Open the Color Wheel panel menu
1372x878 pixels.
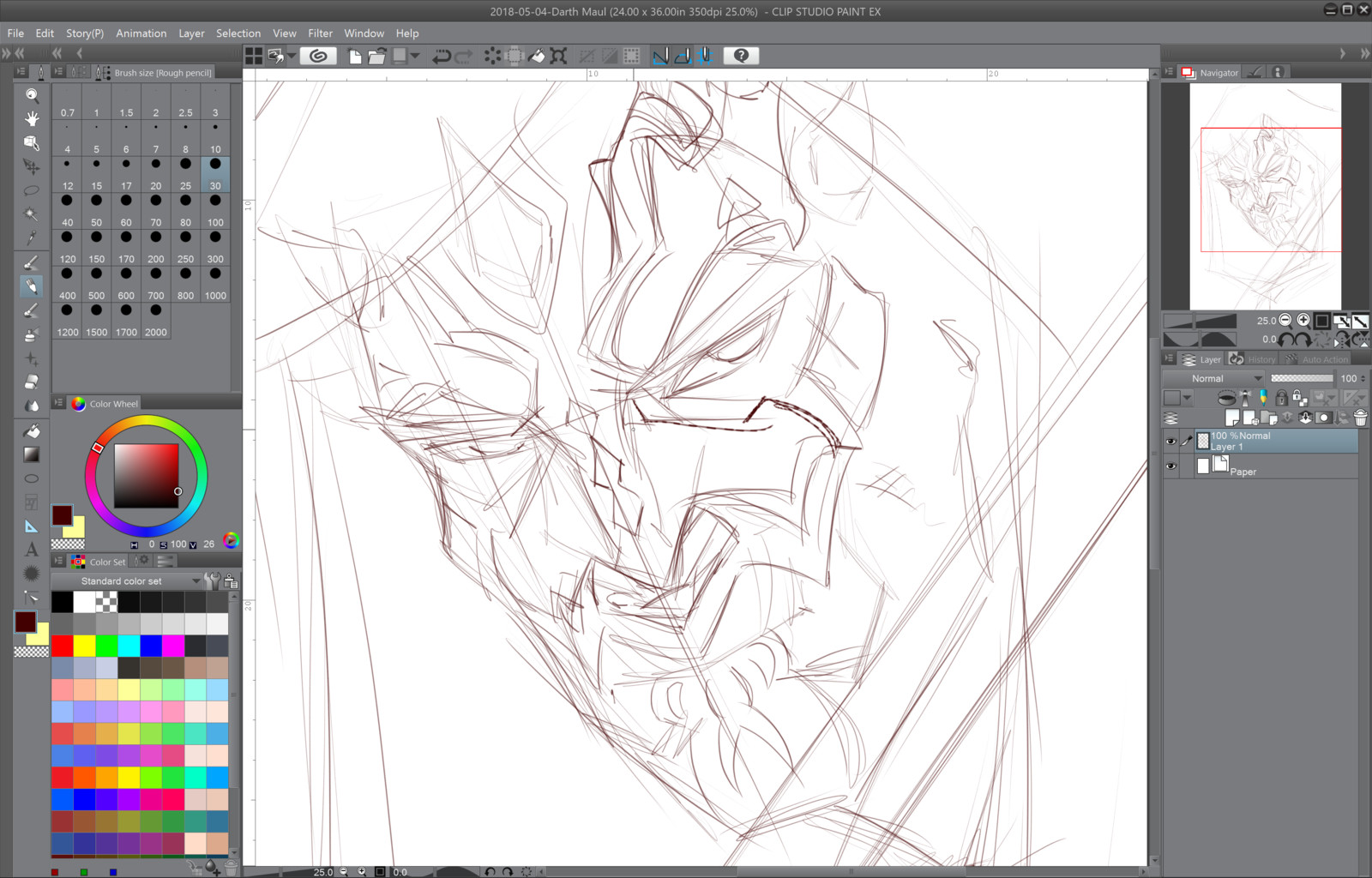coord(58,403)
